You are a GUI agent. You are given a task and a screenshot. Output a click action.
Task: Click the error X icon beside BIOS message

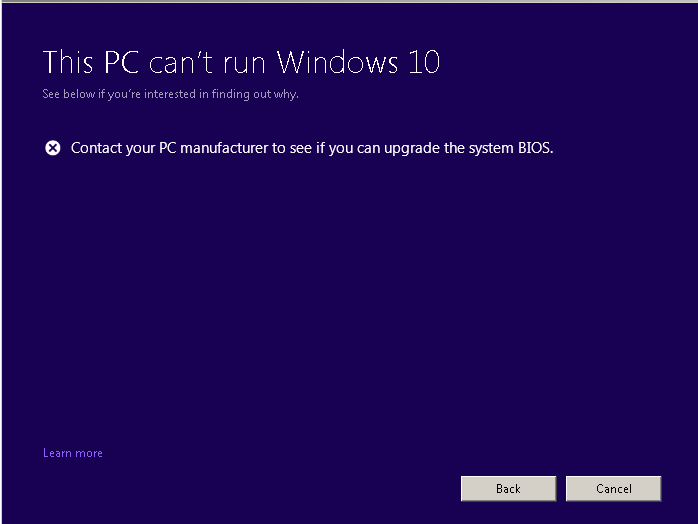[53, 148]
